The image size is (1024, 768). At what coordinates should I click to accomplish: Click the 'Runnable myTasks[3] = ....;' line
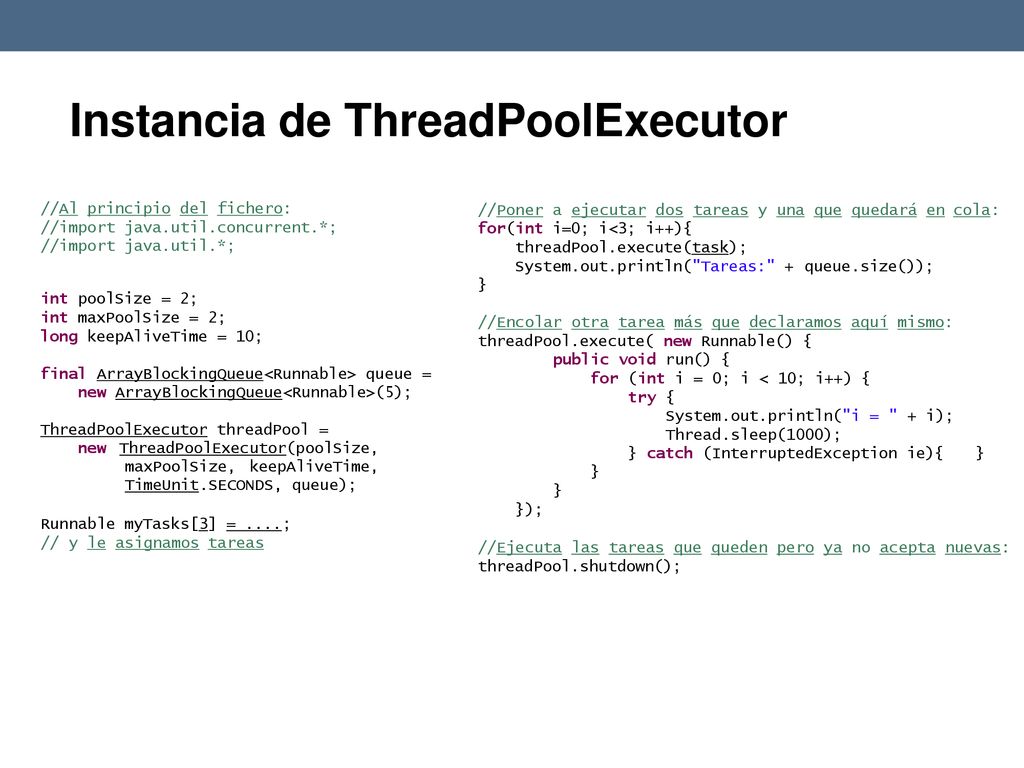click(x=165, y=524)
